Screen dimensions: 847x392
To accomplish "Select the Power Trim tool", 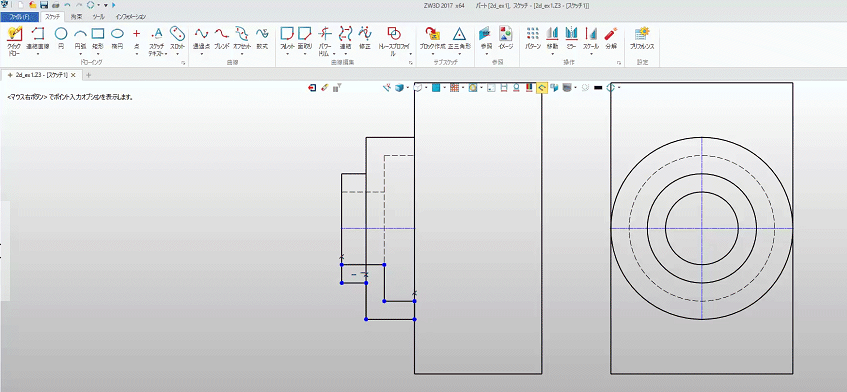I will [x=325, y=40].
